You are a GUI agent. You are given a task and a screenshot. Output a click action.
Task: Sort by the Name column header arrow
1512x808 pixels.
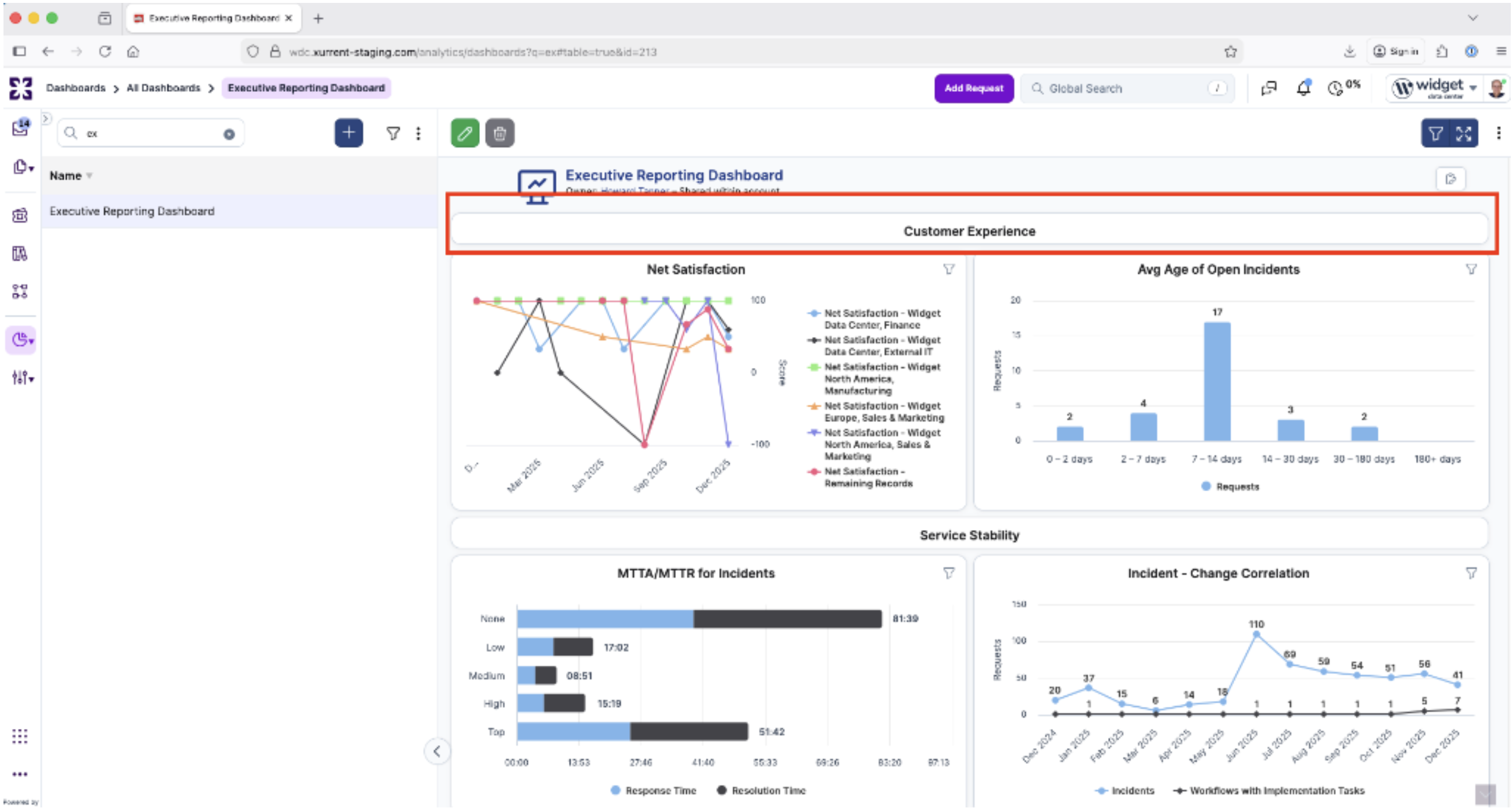click(89, 176)
